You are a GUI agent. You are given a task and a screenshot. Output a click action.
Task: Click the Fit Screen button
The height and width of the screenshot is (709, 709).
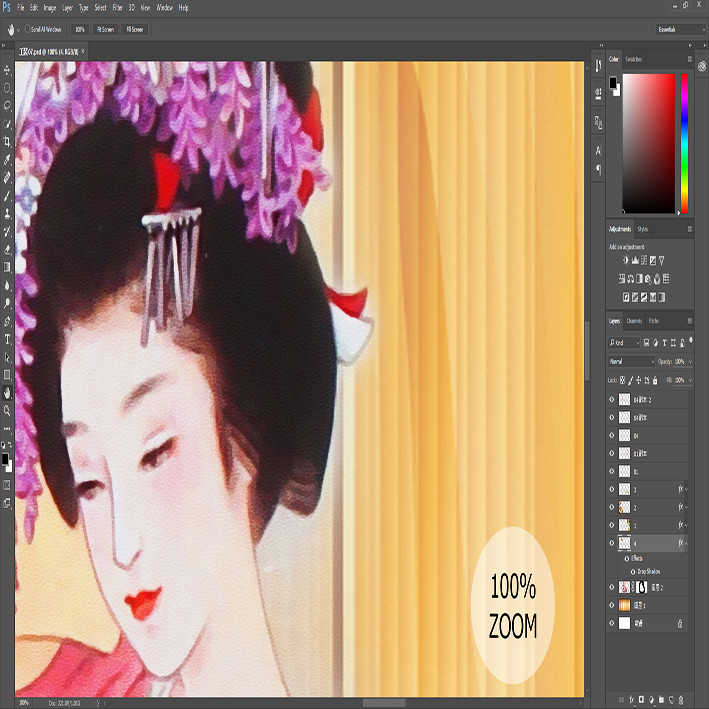coord(105,29)
